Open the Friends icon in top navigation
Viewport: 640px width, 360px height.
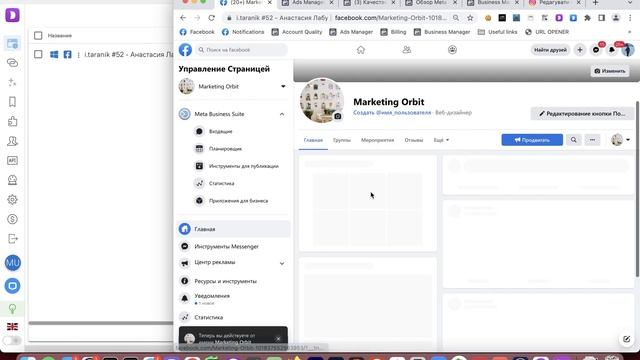[407, 50]
